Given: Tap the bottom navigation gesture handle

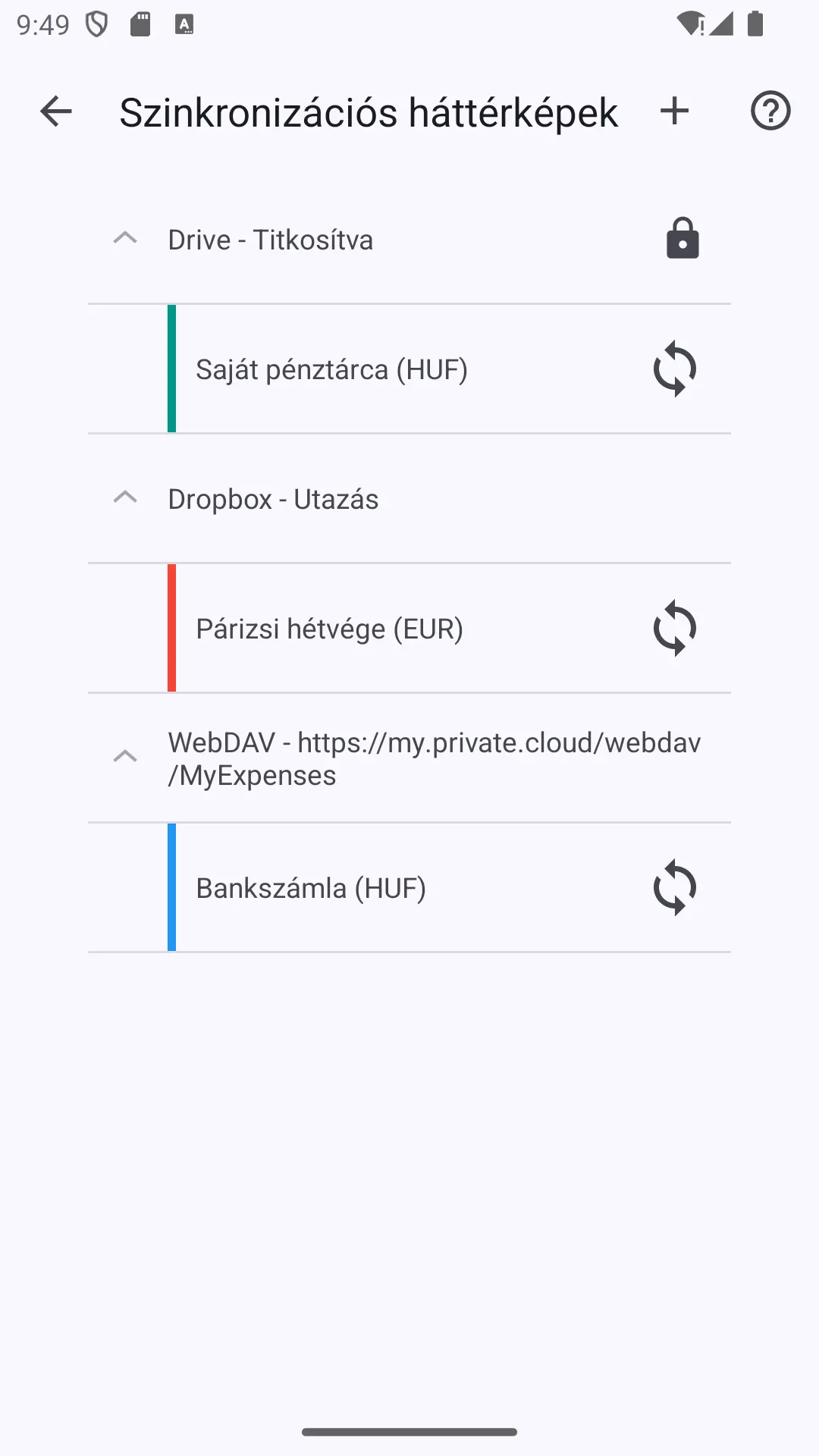Looking at the screenshot, I should [x=409, y=1432].
